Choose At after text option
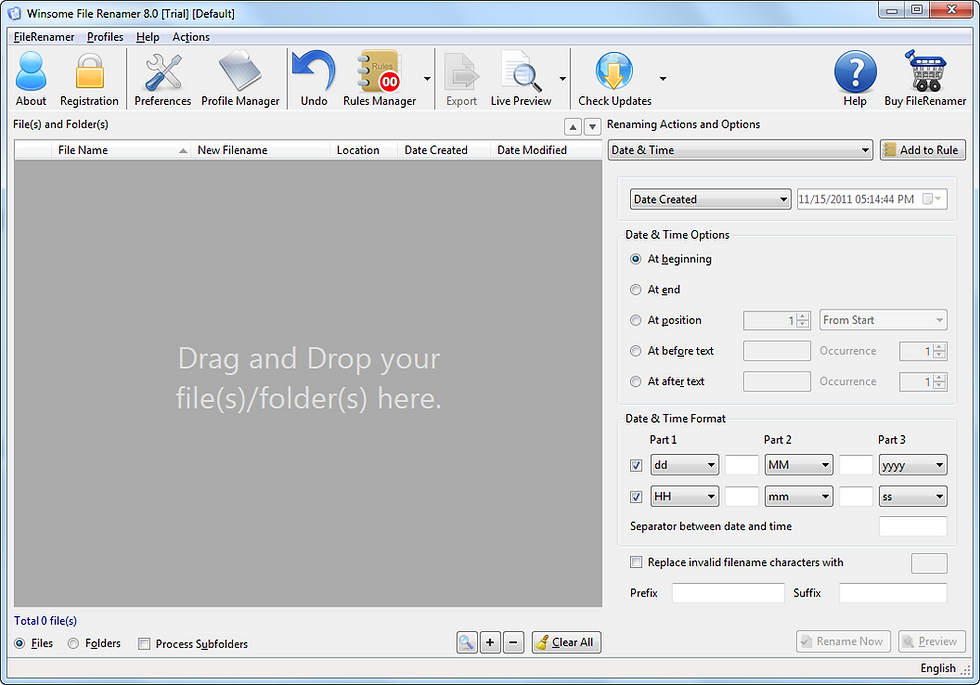Image resolution: width=980 pixels, height=685 pixels. pos(636,381)
